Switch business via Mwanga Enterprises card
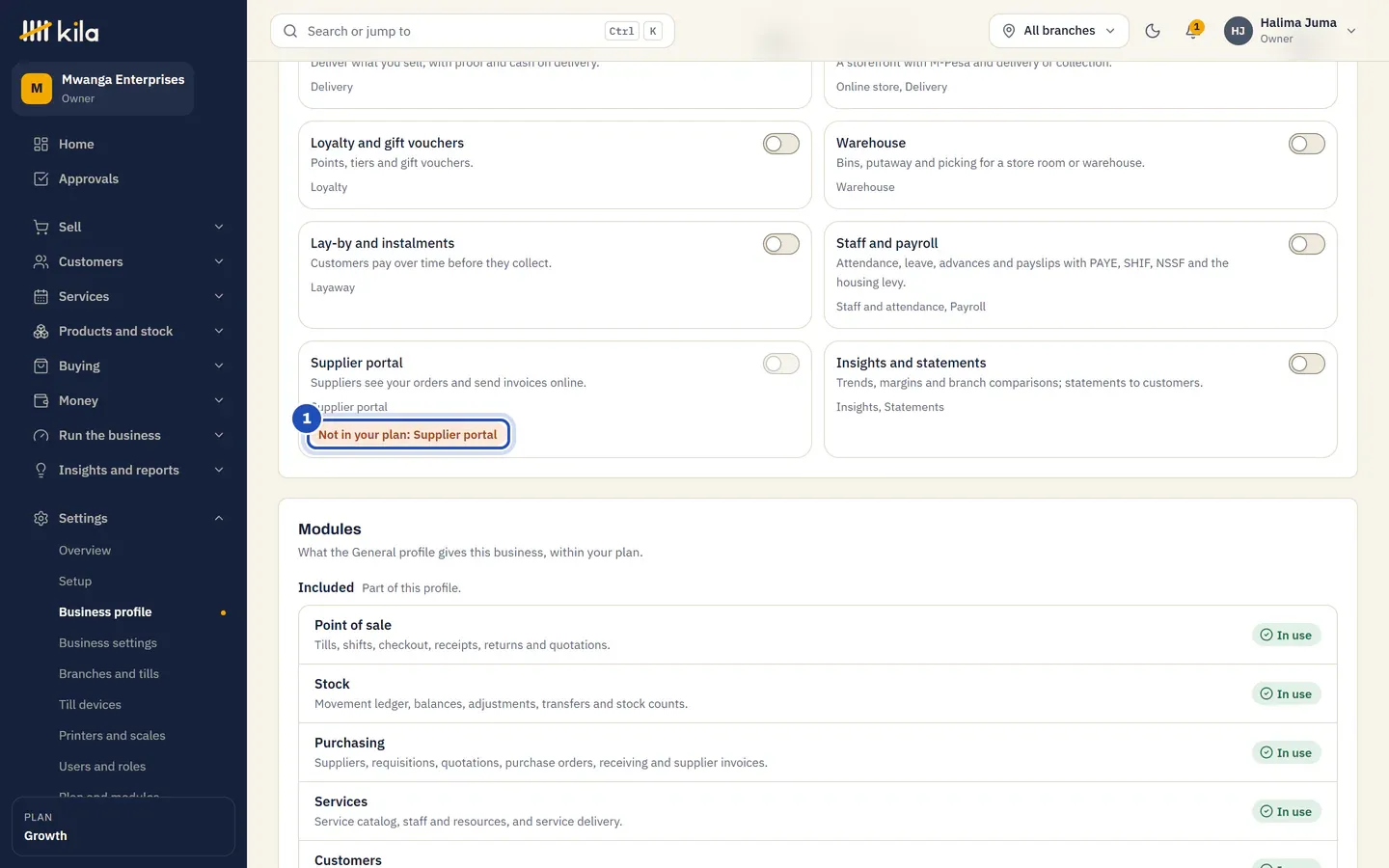1389x868 pixels. click(x=103, y=89)
